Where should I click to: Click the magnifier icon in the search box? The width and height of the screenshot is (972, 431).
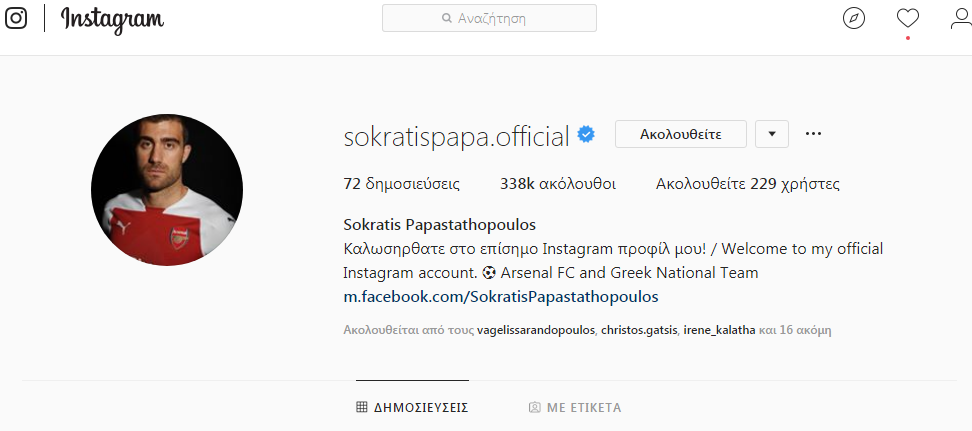pyautogui.click(x=446, y=18)
